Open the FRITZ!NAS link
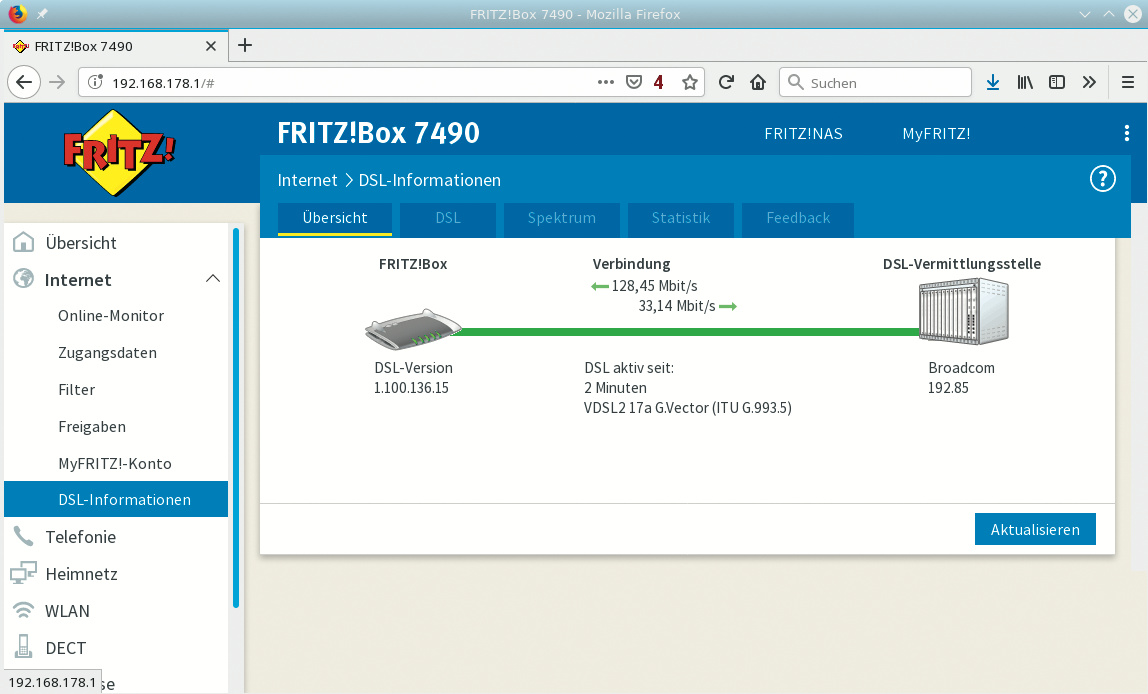This screenshot has width=1148, height=694. point(803,134)
